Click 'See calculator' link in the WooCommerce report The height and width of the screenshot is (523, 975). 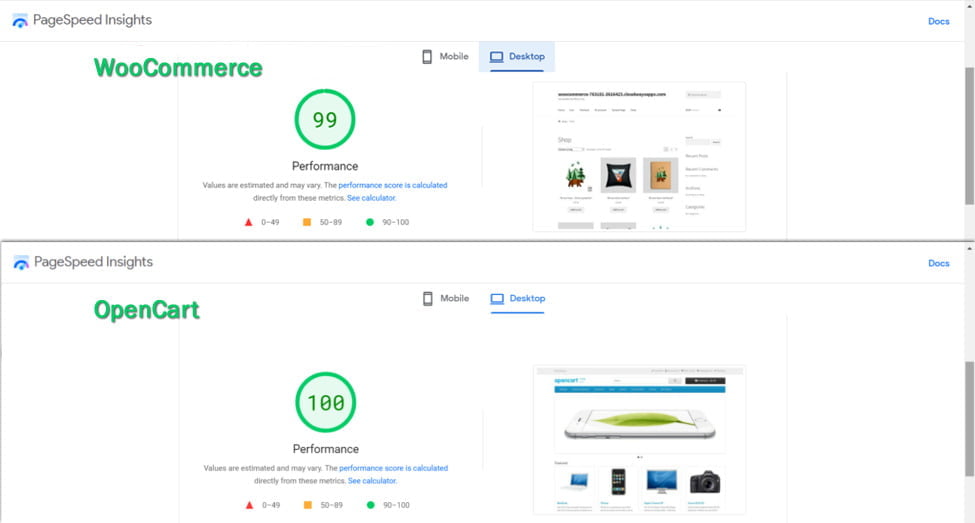pyautogui.click(x=371, y=198)
